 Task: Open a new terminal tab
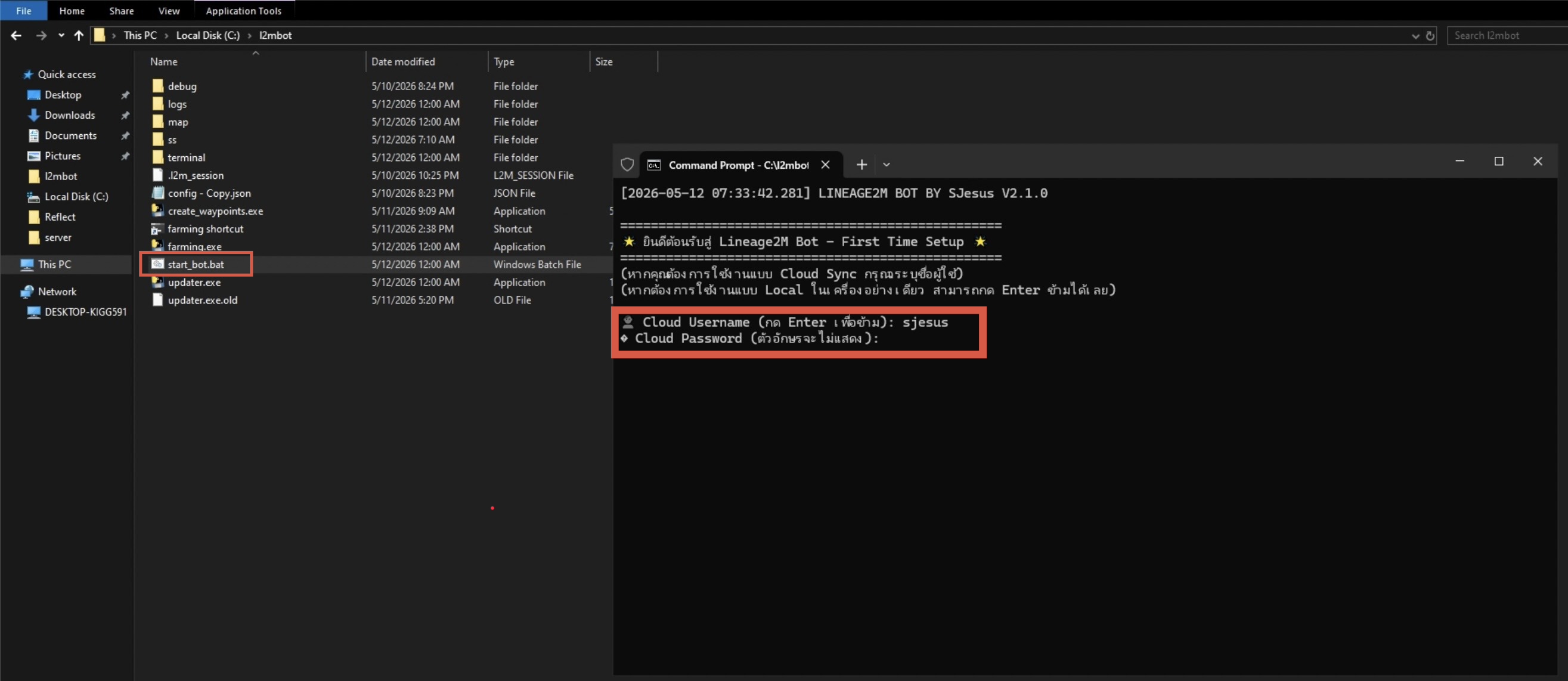point(862,165)
